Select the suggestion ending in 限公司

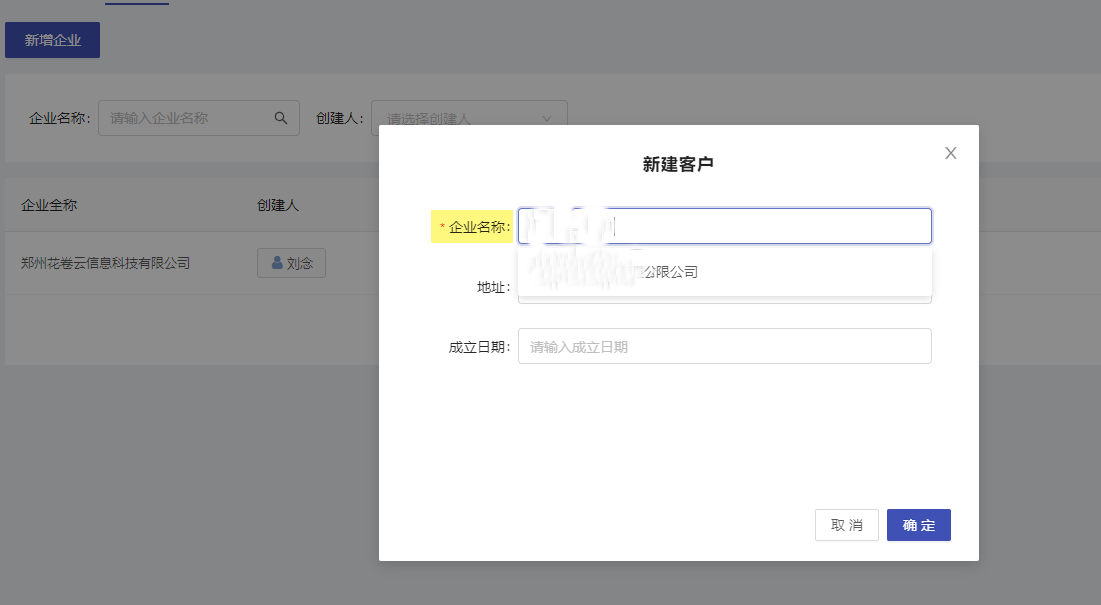tap(725, 272)
